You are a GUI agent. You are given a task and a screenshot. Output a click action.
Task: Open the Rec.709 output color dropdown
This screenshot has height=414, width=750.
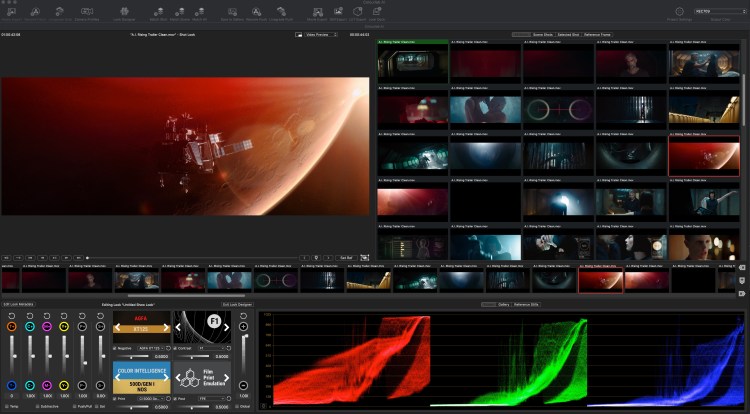pos(719,11)
